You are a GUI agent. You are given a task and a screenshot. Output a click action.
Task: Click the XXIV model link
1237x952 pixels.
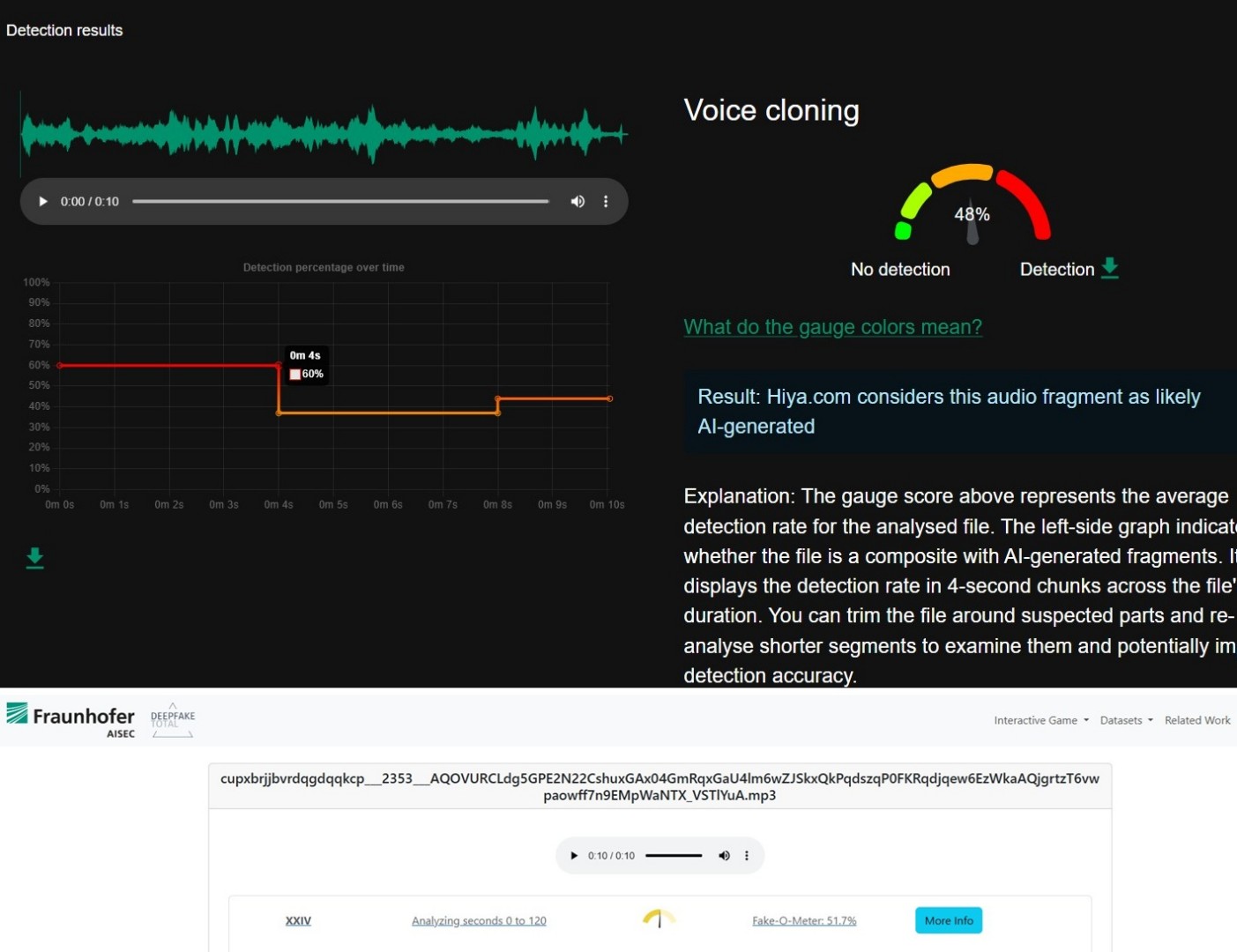298,921
